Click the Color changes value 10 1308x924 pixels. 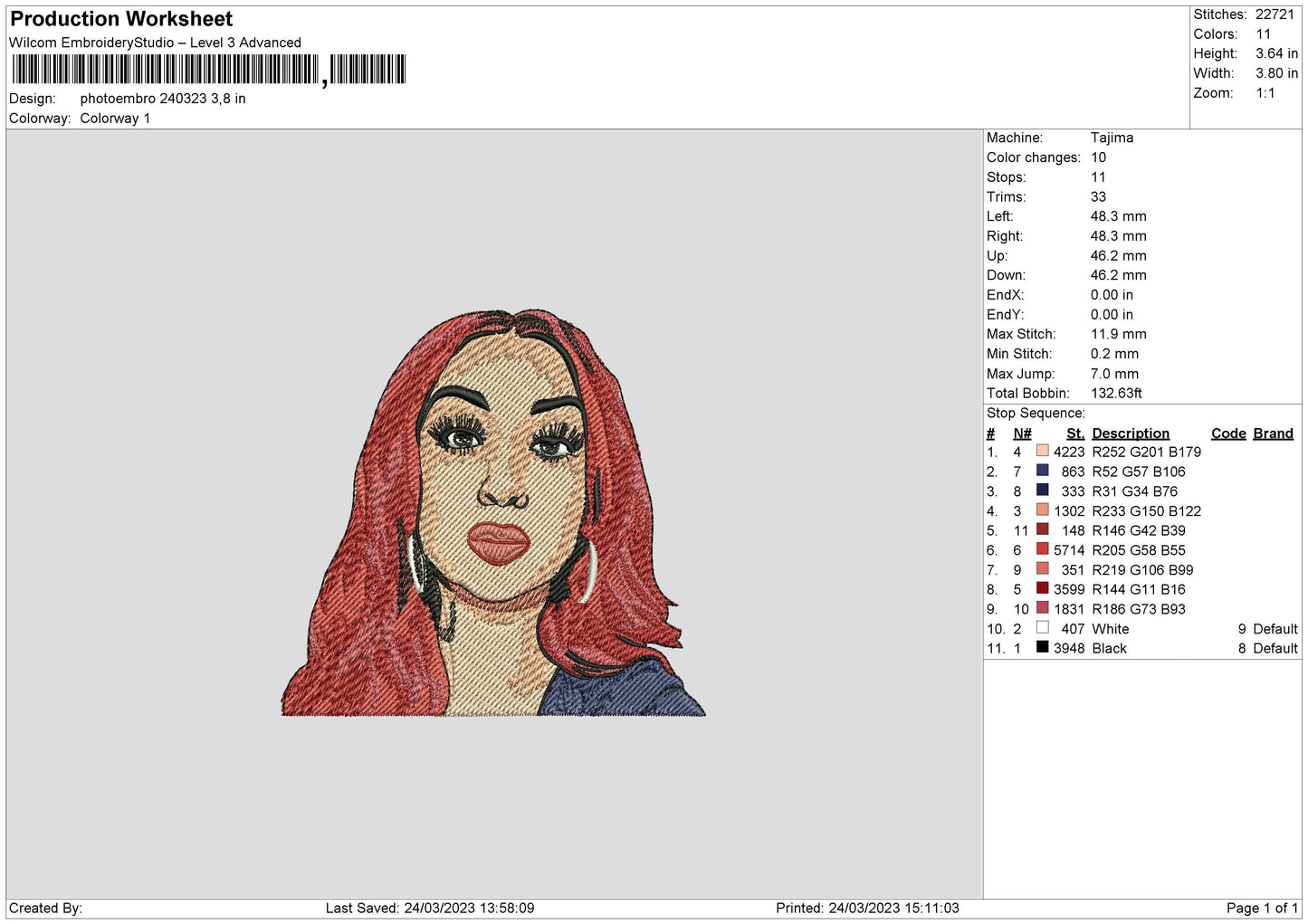point(1098,157)
